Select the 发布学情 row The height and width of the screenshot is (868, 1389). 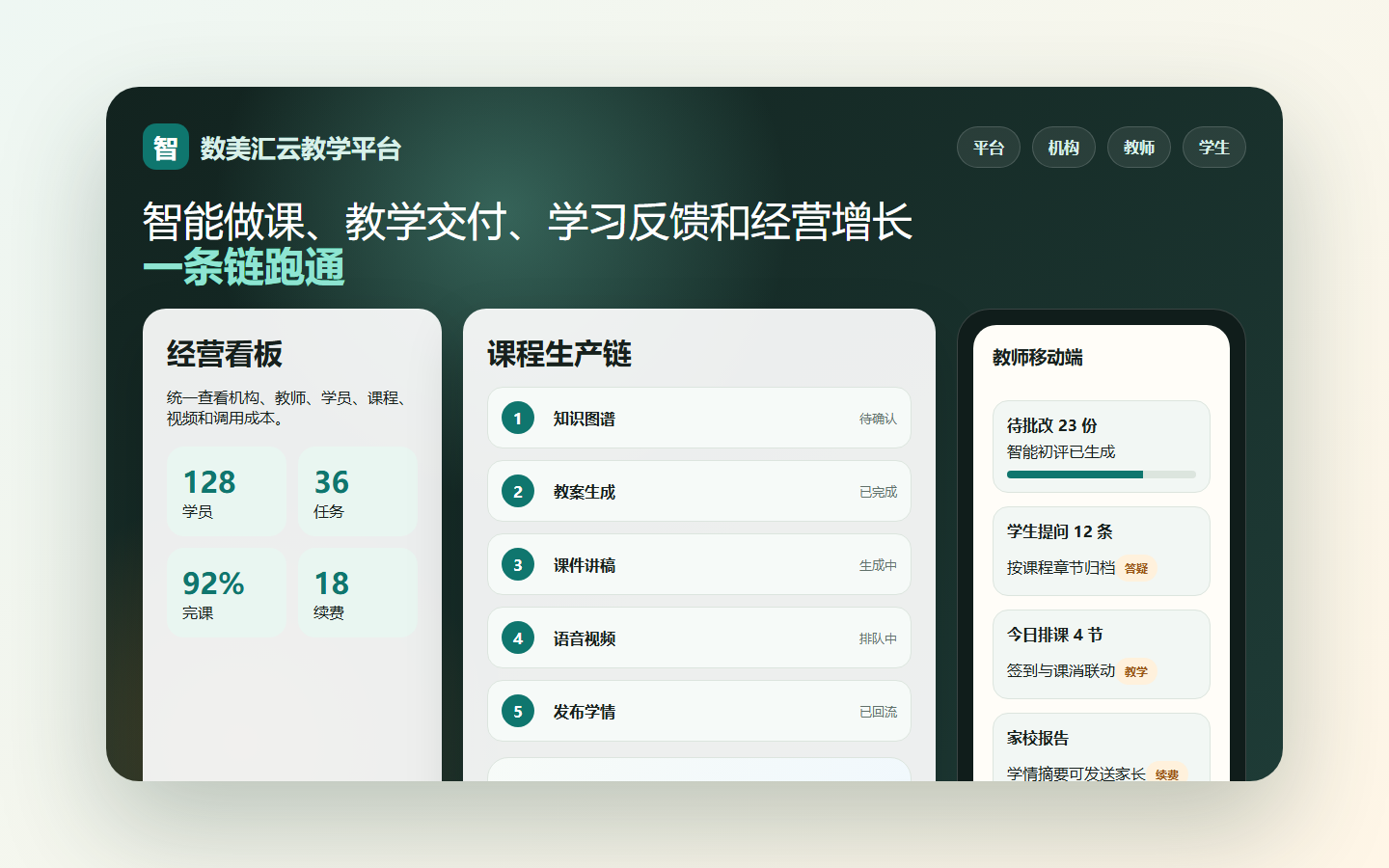point(699,711)
